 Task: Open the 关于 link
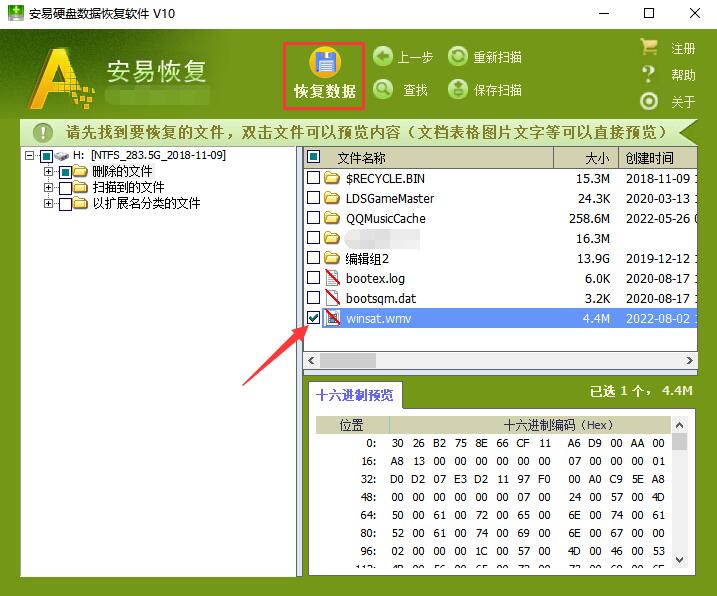683,102
